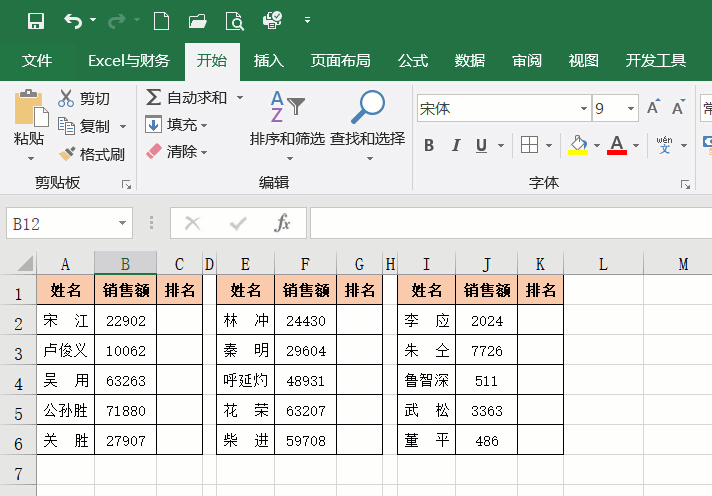The image size is (712, 496).
Task: Expand the Copy (复制) dropdown arrow
Action: pyautogui.click(x=123, y=126)
